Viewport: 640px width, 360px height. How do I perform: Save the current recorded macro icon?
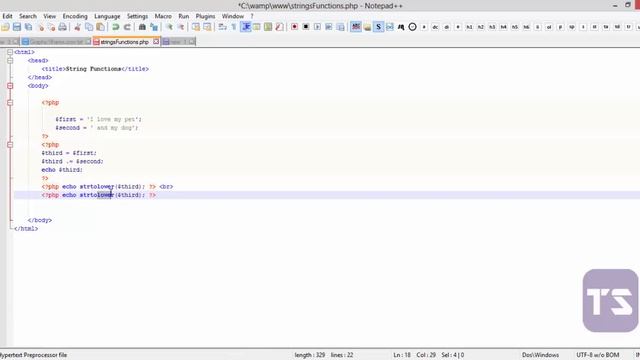click(x=340, y=27)
